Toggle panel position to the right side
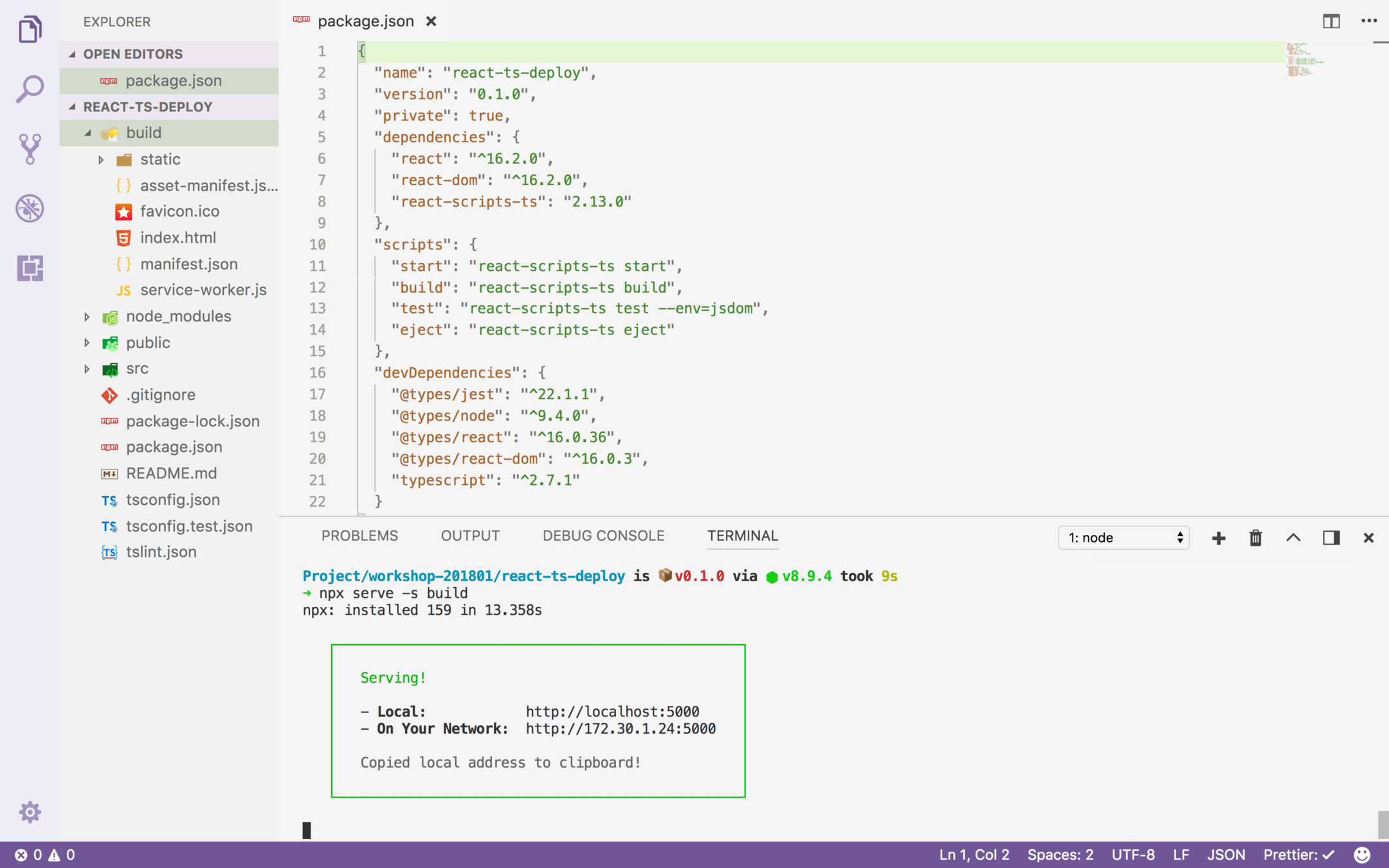The width and height of the screenshot is (1389, 868). pyautogui.click(x=1331, y=538)
